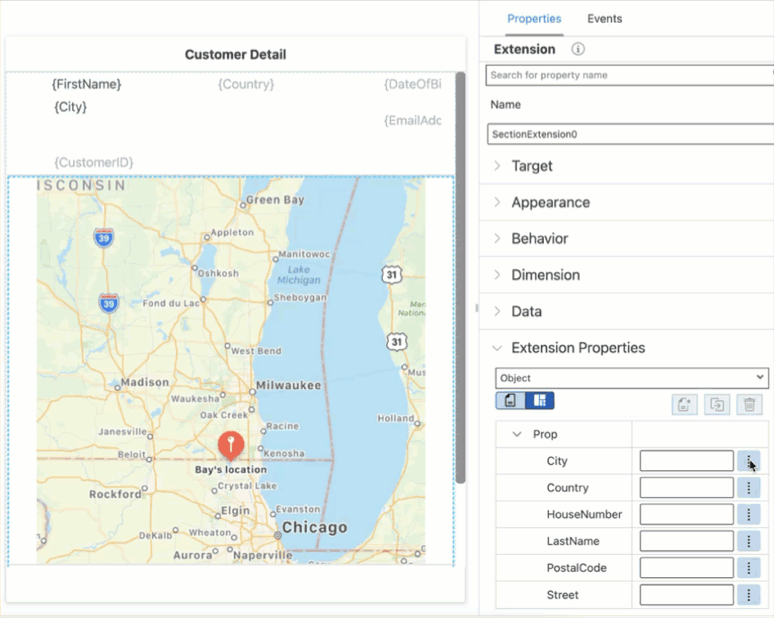Open the City row's three-dot menu
774x618 pixels.
748,461
